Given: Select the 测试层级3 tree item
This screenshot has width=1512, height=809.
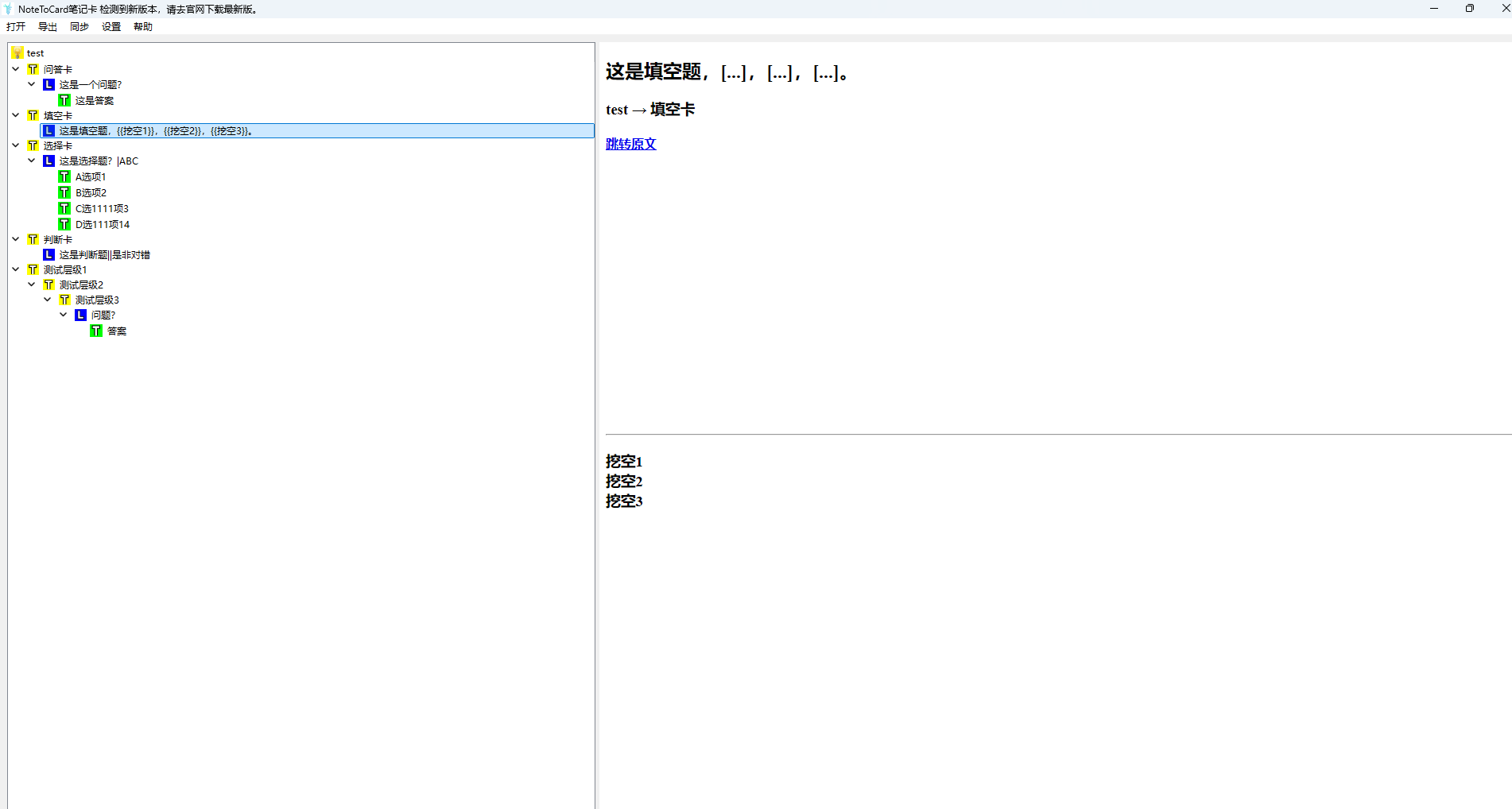Looking at the screenshot, I should point(97,300).
